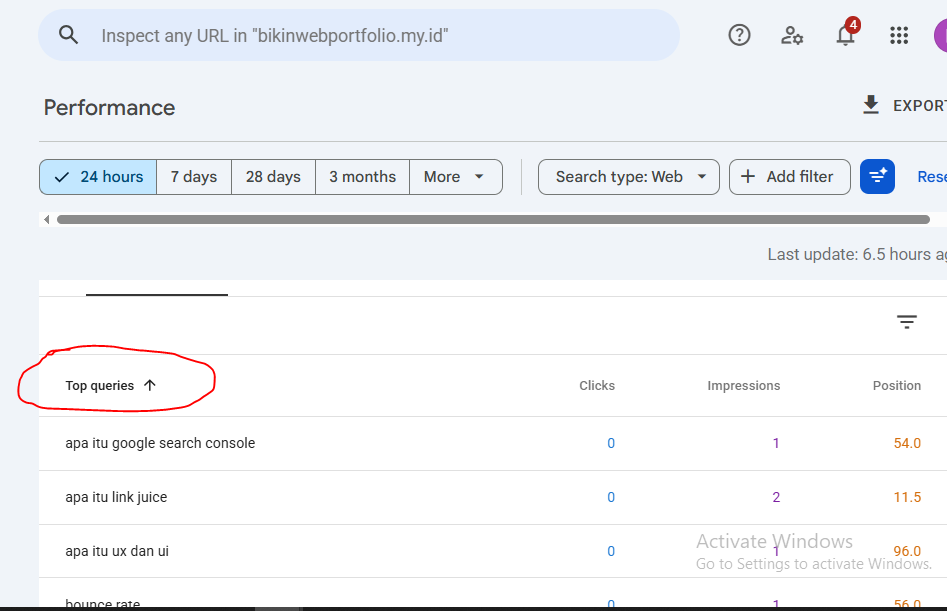Sort by the Impressions column header
The width and height of the screenshot is (947, 611).
pos(743,386)
